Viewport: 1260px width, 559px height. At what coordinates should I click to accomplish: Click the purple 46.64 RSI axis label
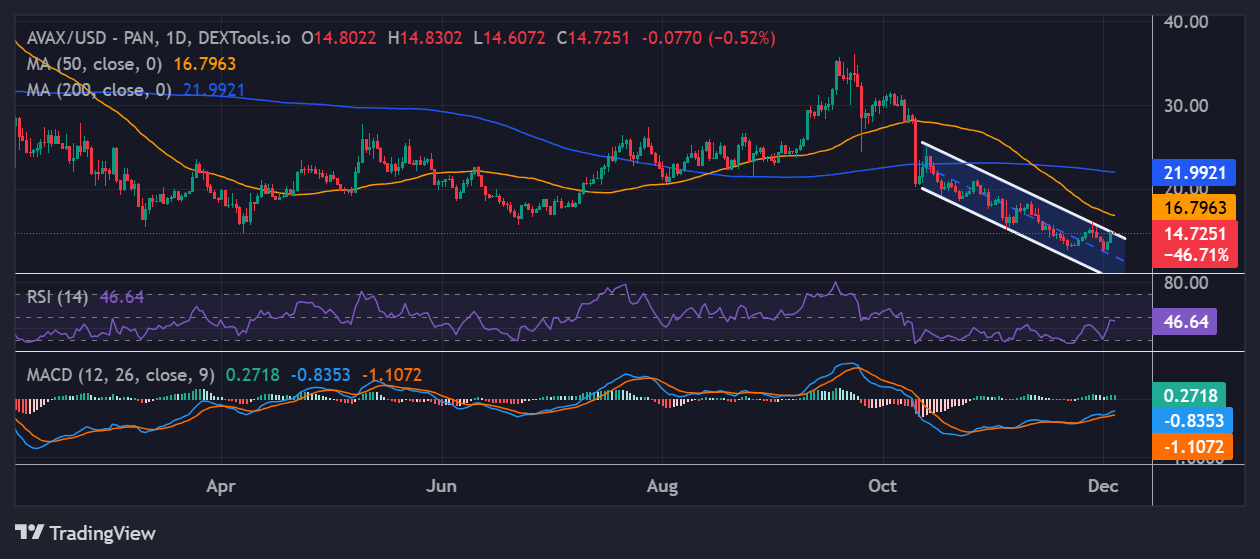click(x=1184, y=321)
